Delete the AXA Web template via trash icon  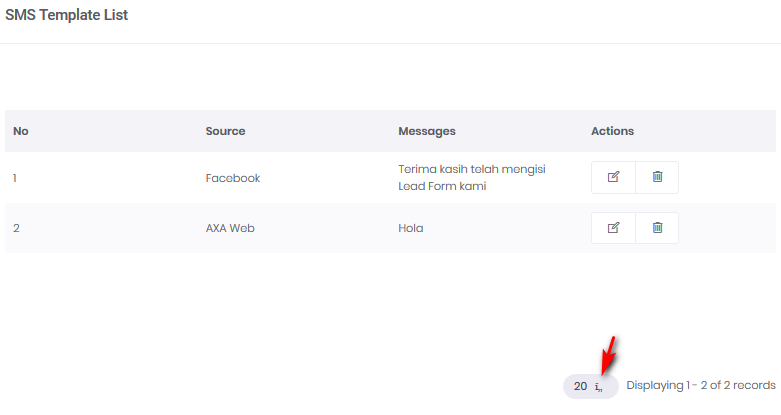(x=657, y=228)
